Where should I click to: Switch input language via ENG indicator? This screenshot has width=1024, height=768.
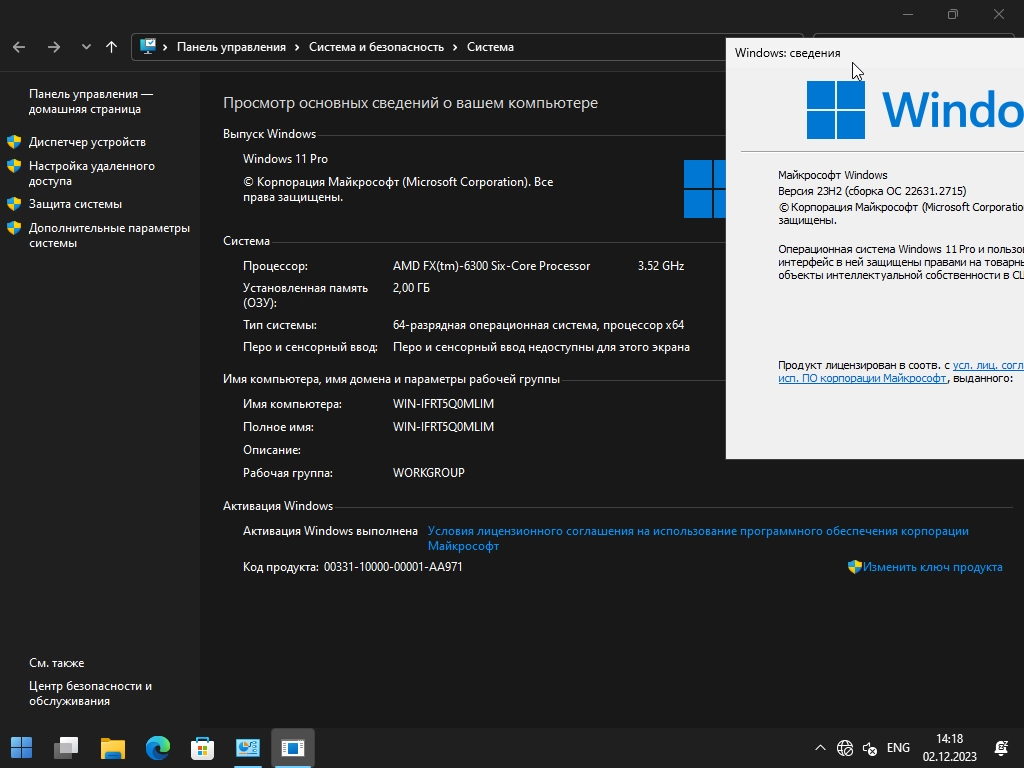pos(898,748)
